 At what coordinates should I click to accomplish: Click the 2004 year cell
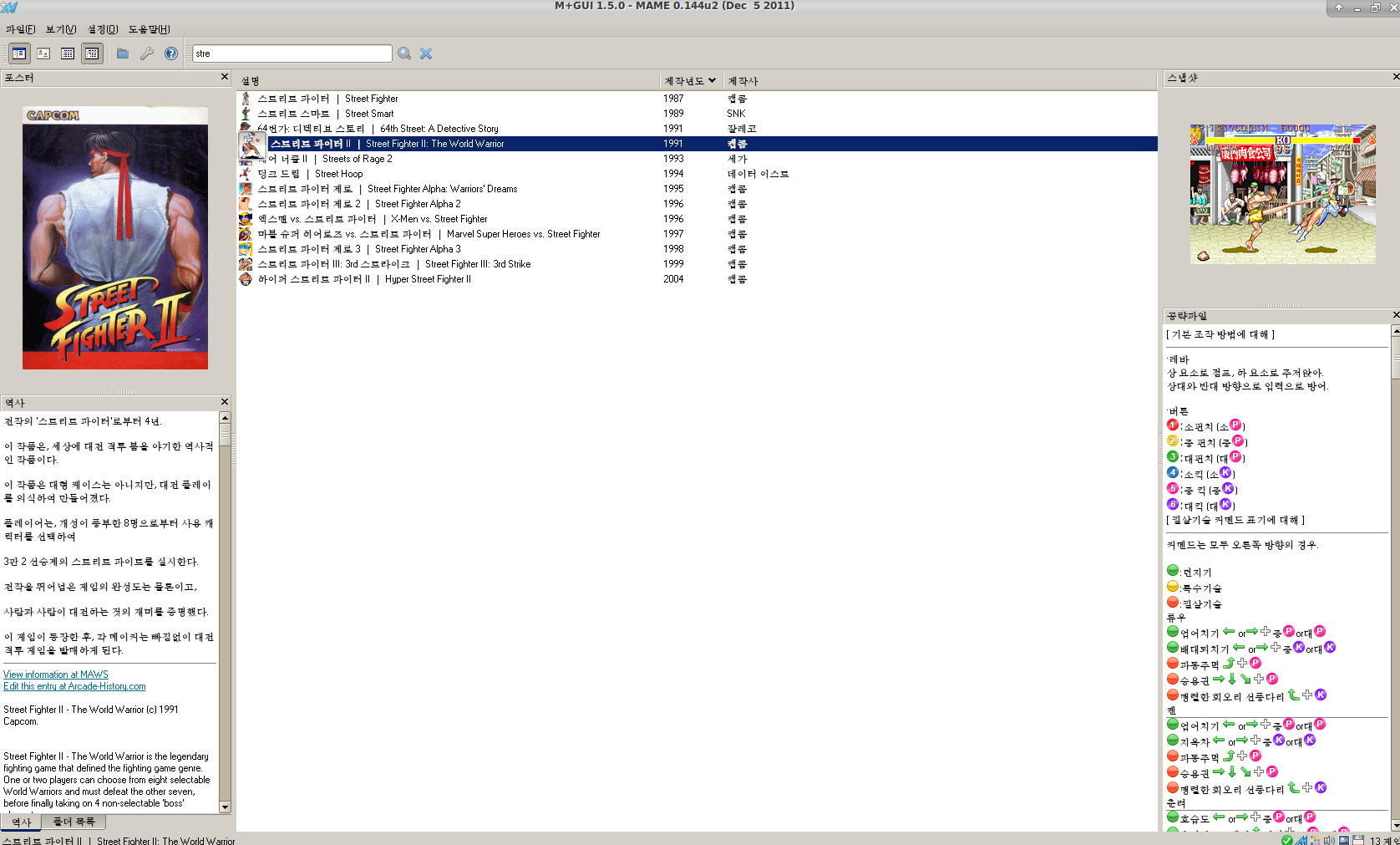(673, 279)
